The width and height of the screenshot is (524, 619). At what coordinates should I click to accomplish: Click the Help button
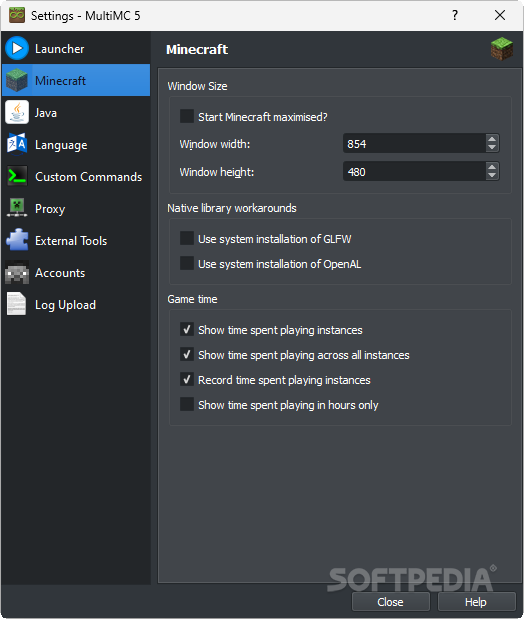pyautogui.click(x=476, y=602)
